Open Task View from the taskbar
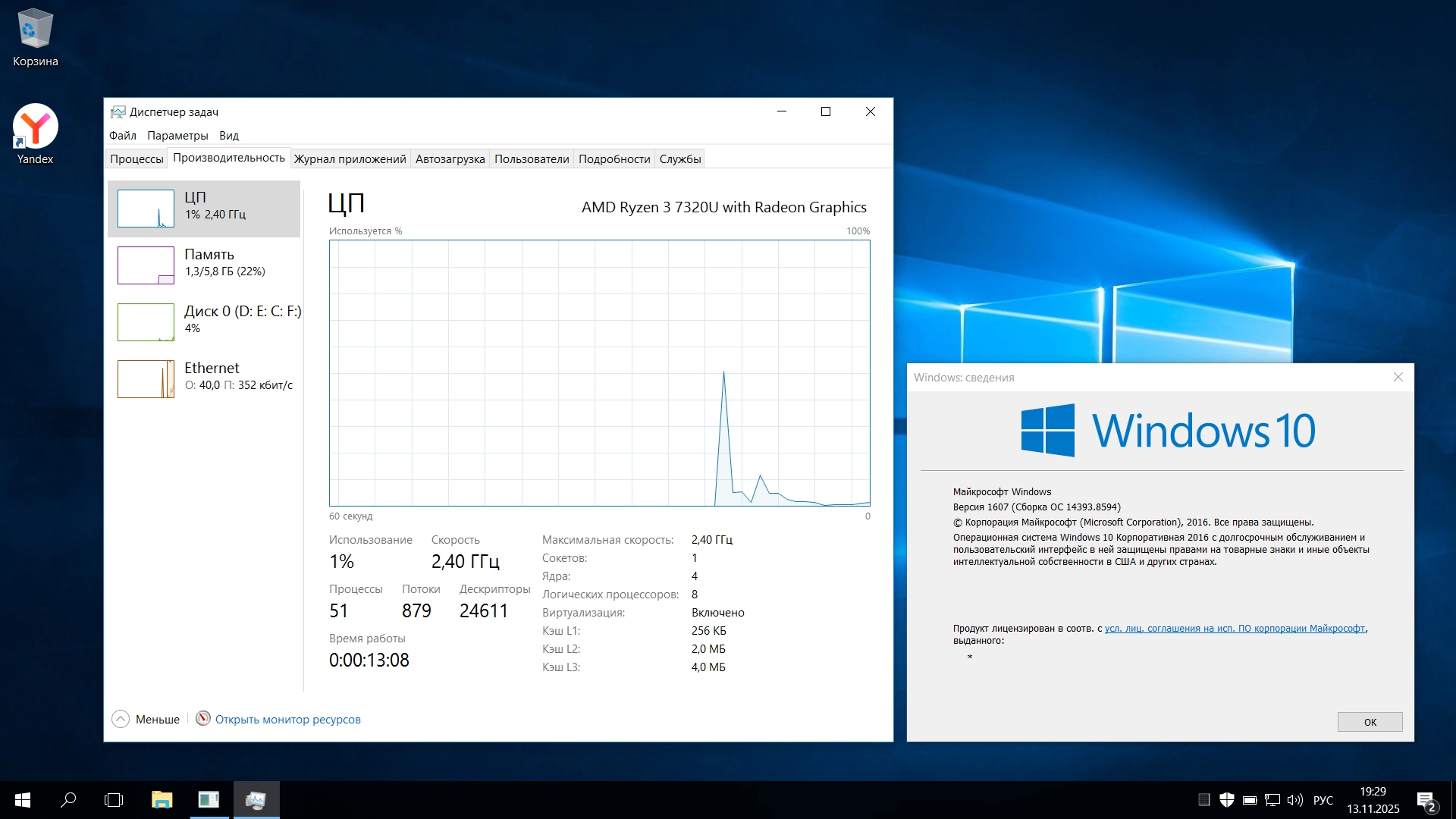This screenshot has height=819, width=1456. 114,800
